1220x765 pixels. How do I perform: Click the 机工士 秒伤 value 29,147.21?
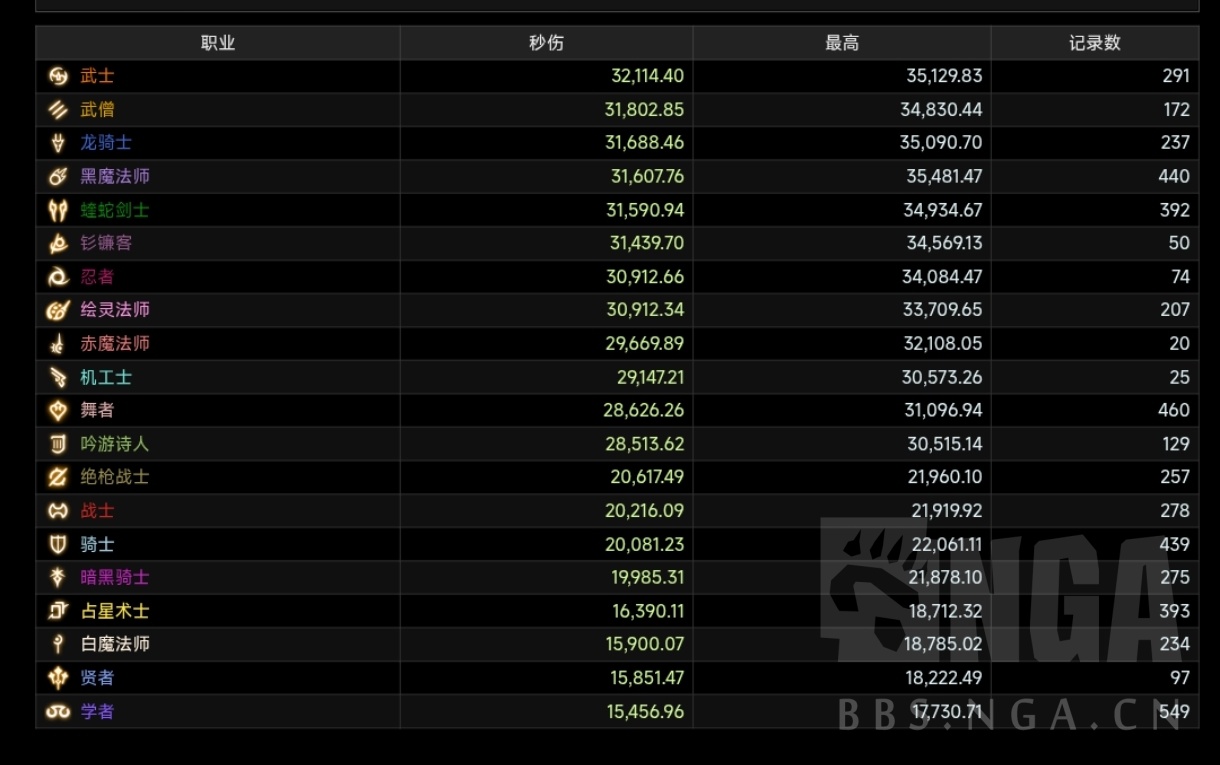pyautogui.click(x=650, y=377)
